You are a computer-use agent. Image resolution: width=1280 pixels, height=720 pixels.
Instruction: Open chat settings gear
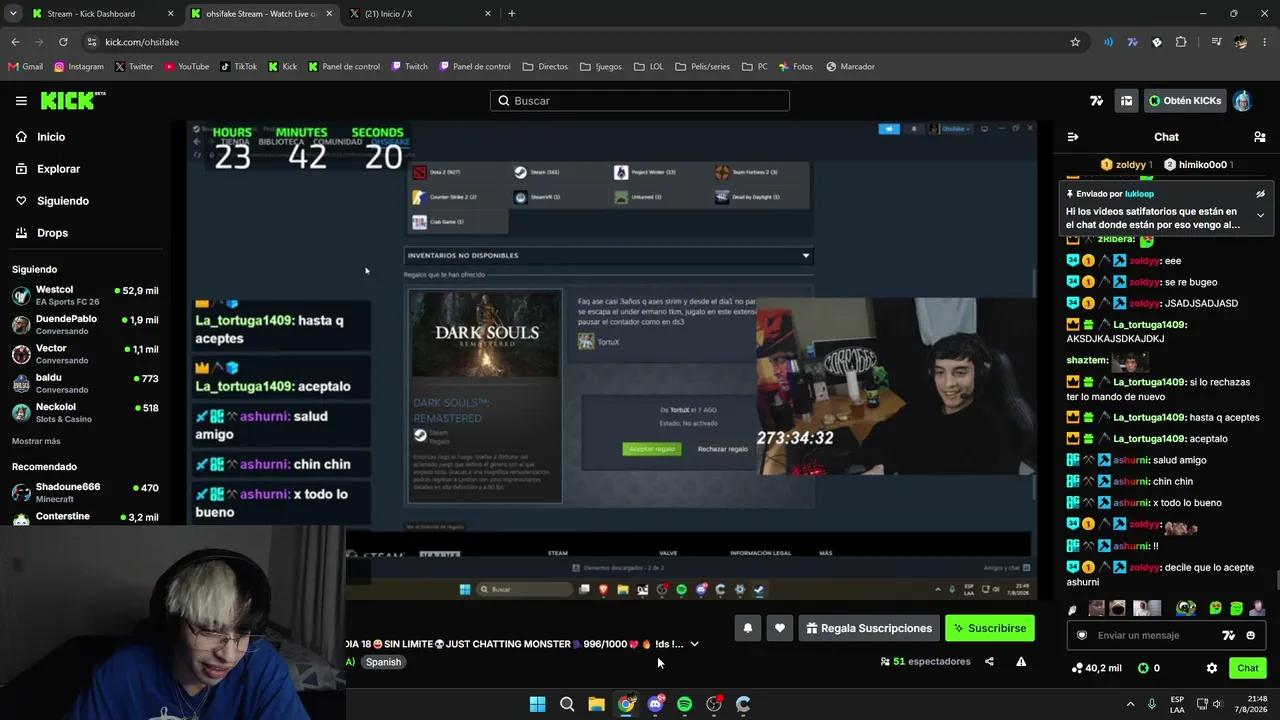[1211, 668]
